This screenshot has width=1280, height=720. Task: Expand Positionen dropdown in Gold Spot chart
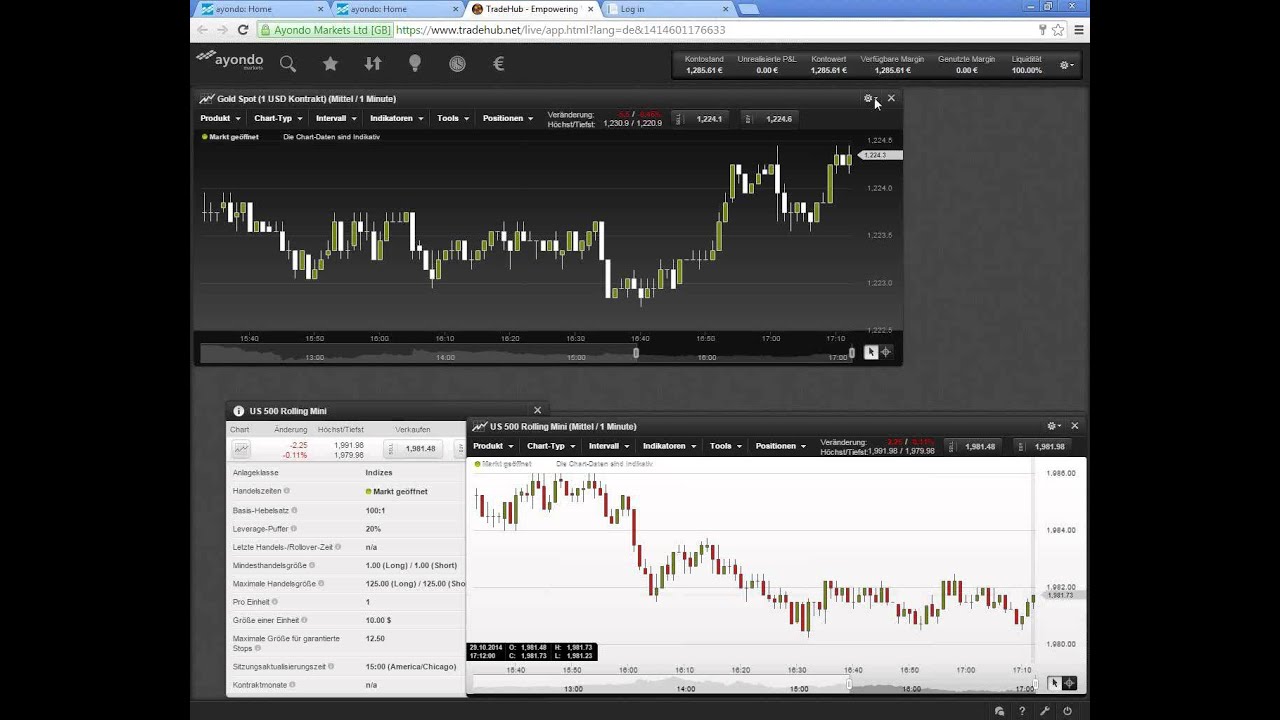[508, 118]
